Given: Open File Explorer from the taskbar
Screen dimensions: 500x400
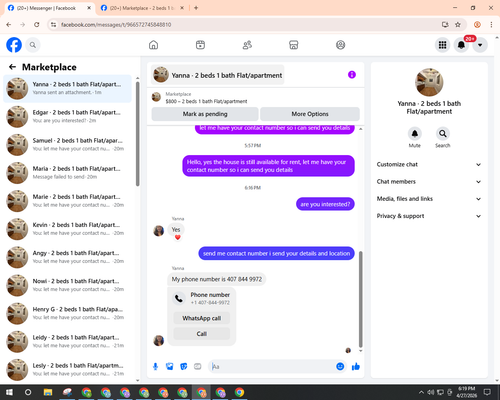Looking at the screenshot, I should 48,392.
